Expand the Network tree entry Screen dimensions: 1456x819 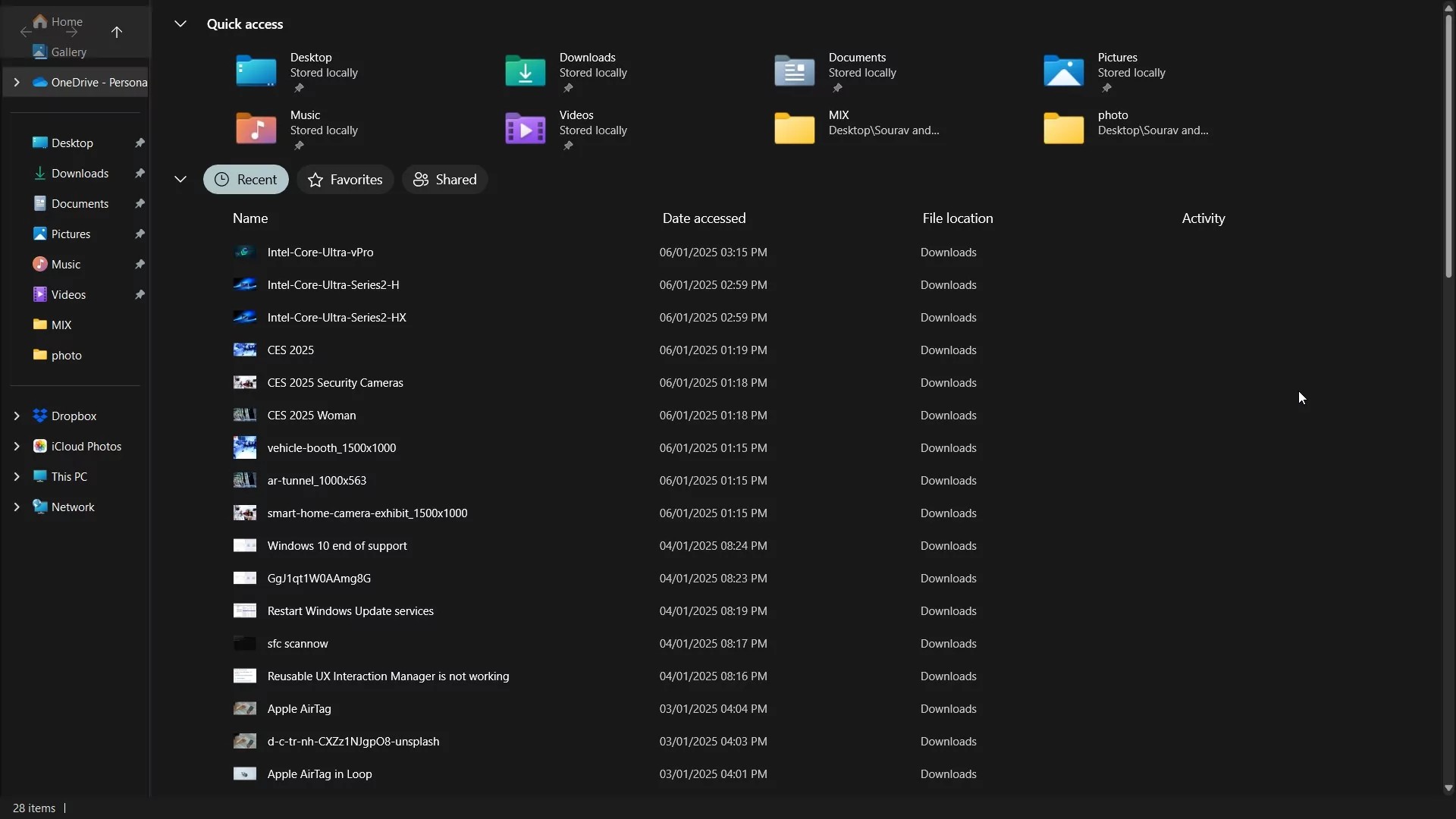17,507
